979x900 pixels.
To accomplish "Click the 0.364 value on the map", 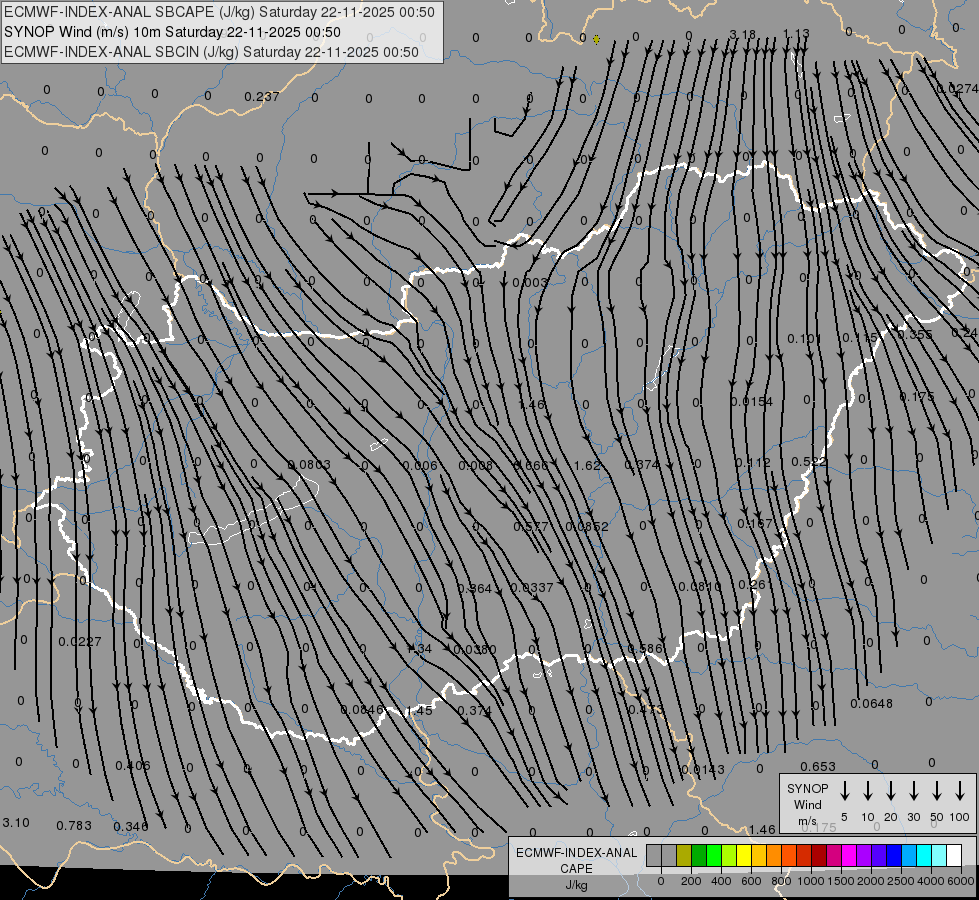I will pos(475,588).
